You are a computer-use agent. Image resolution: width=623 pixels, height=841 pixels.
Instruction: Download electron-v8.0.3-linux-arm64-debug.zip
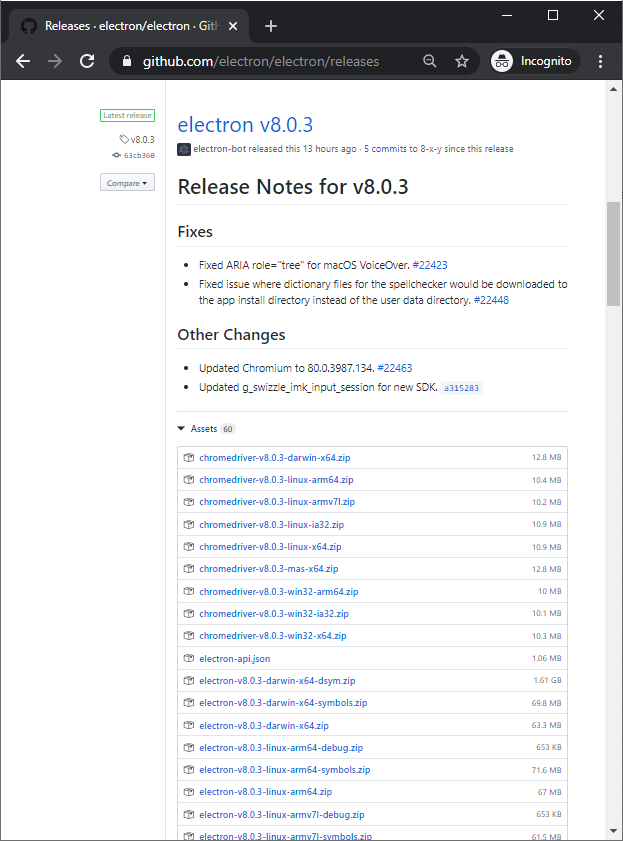[281, 748]
